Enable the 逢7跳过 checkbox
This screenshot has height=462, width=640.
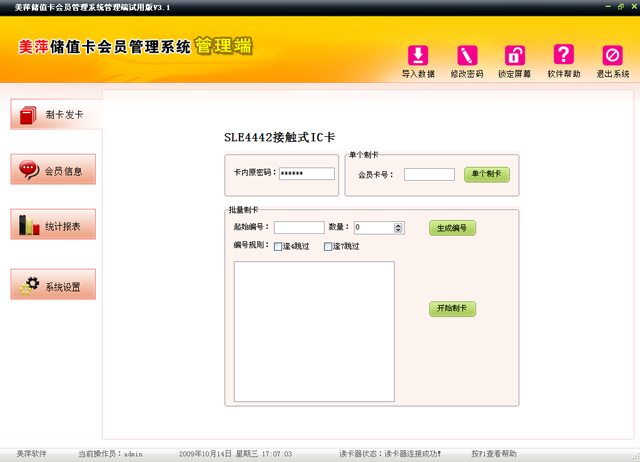click(x=328, y=246)
